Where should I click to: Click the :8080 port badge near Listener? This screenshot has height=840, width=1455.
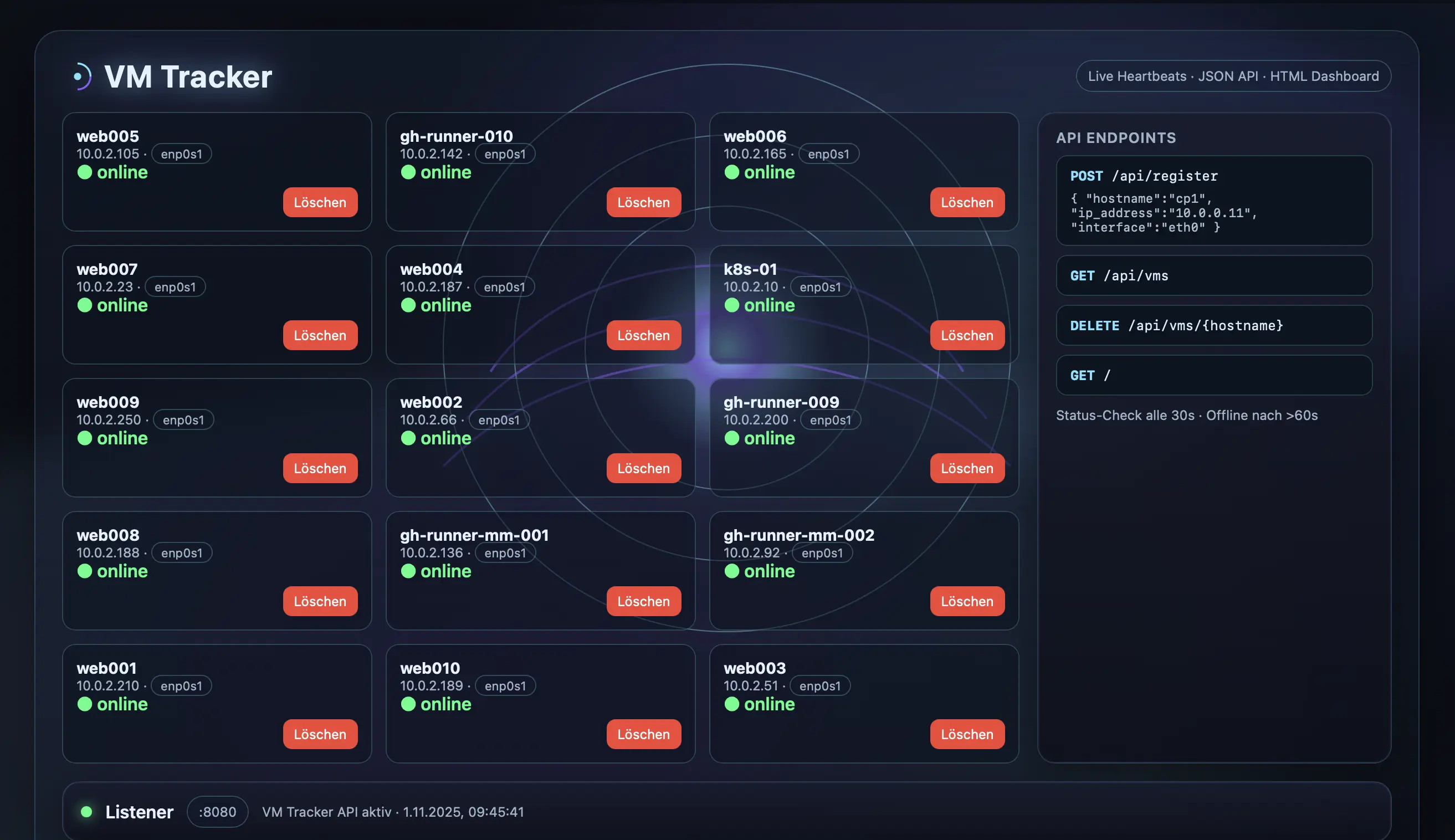pos(218,812)
